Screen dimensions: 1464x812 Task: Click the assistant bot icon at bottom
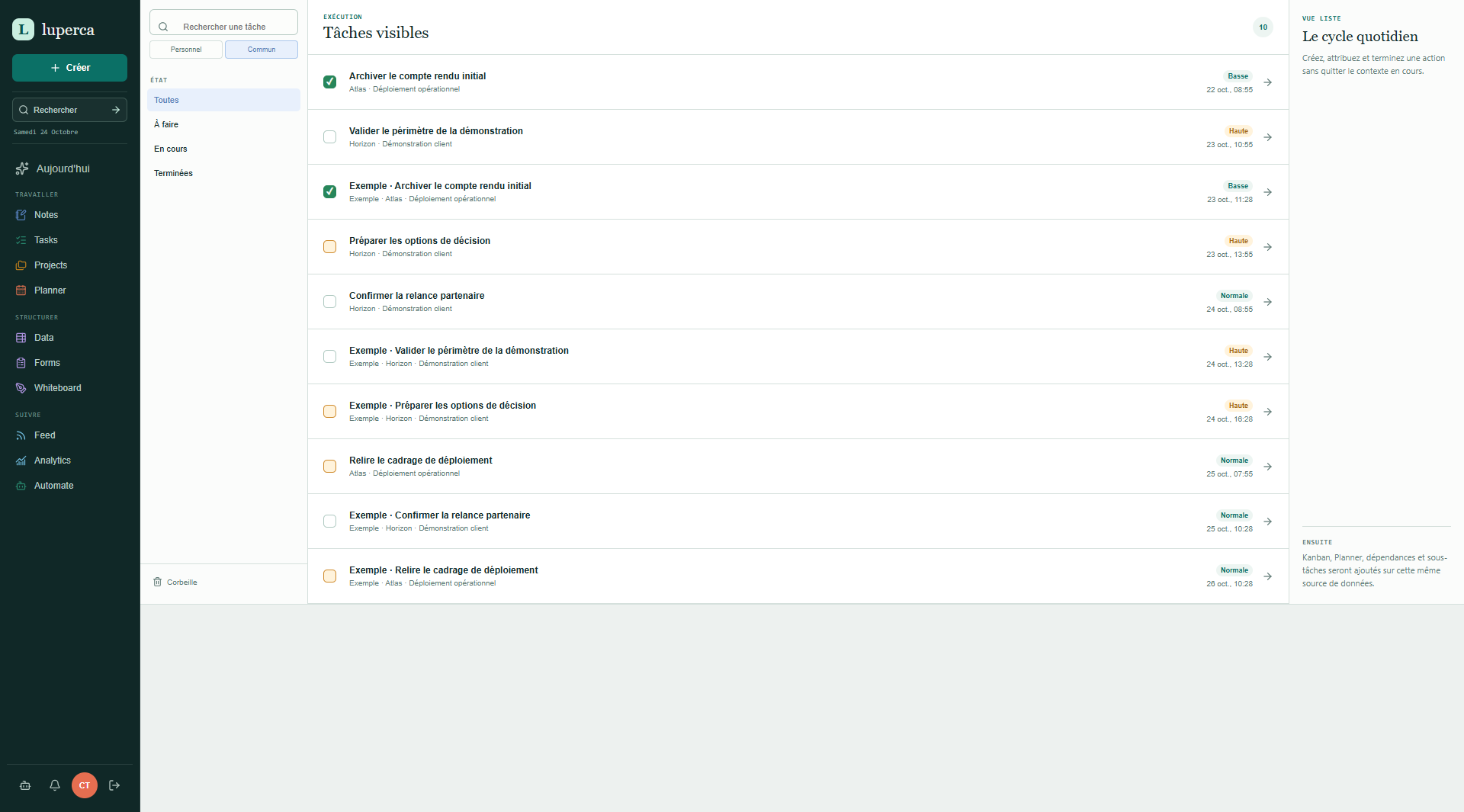25,785
